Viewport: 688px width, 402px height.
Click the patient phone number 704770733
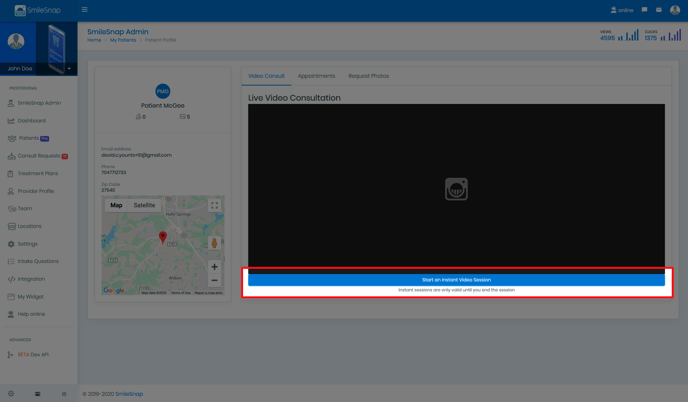[x=113, y=172]
